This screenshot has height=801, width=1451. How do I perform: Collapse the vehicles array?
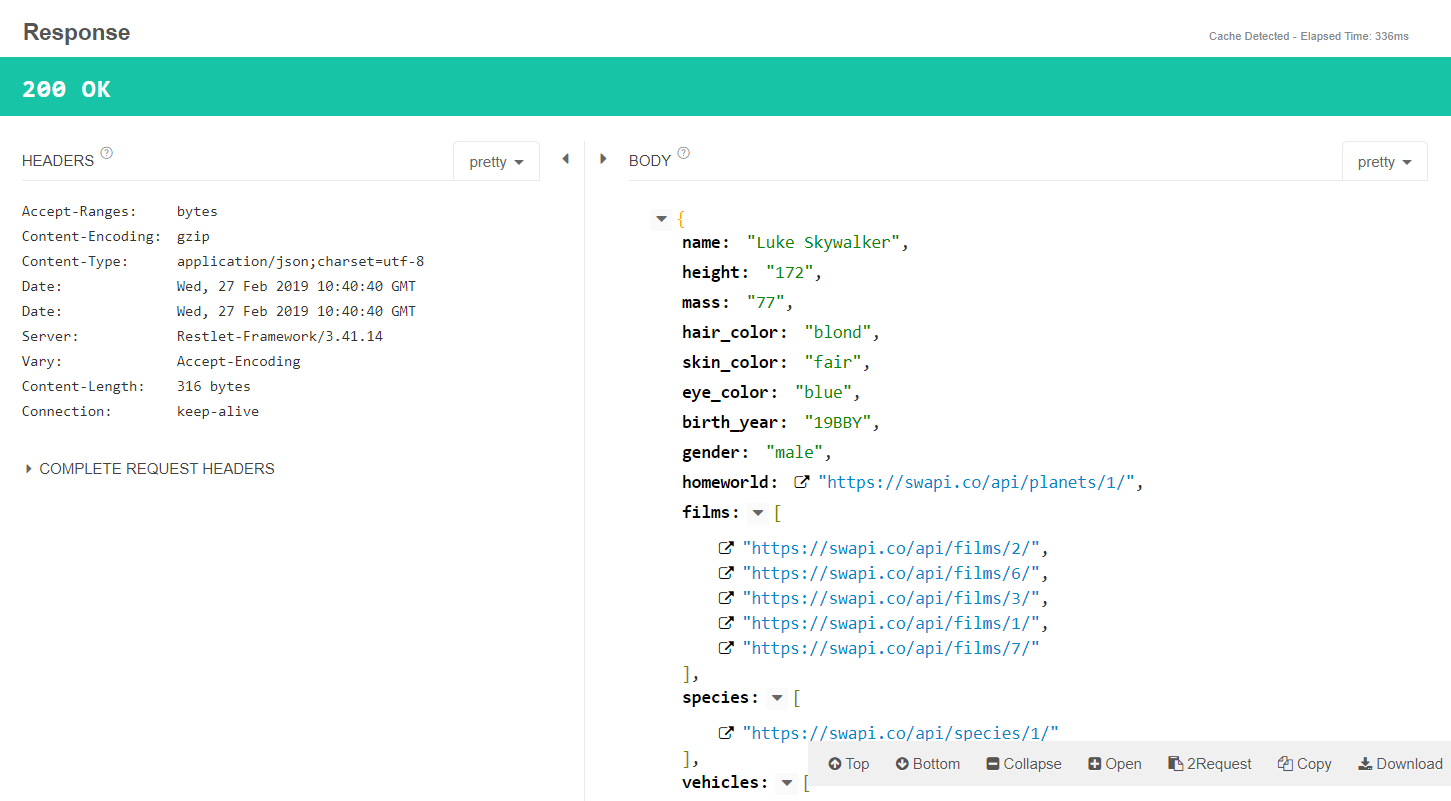(x=787, y=783)
